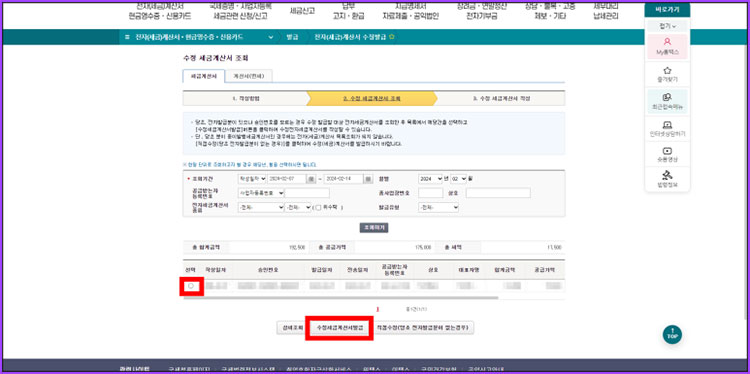Open the month dropdown showing 02
750x374 pixels.
458,179
